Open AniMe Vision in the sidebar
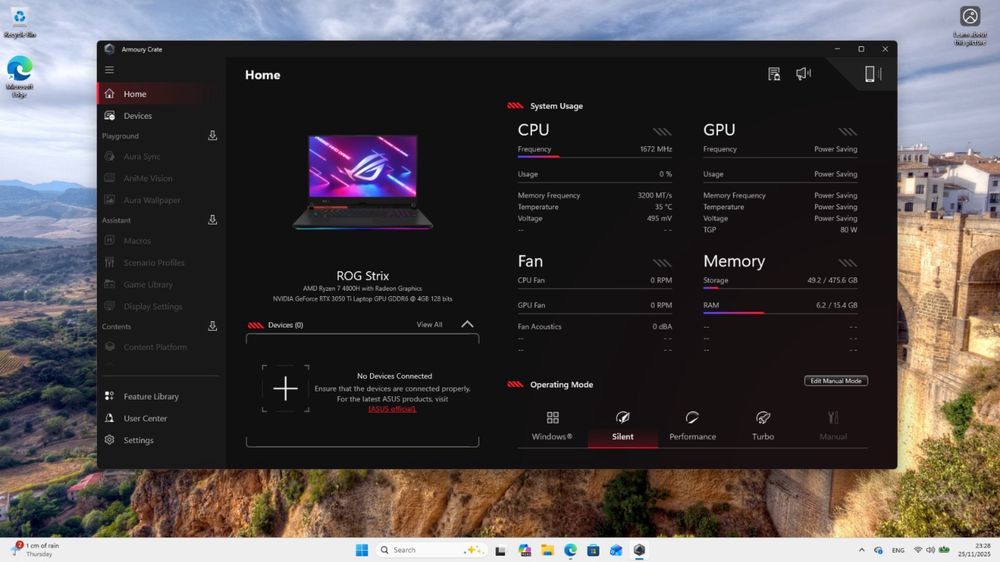The height and width of the screenshot is (562, 1000). click(x=159, y=178)
